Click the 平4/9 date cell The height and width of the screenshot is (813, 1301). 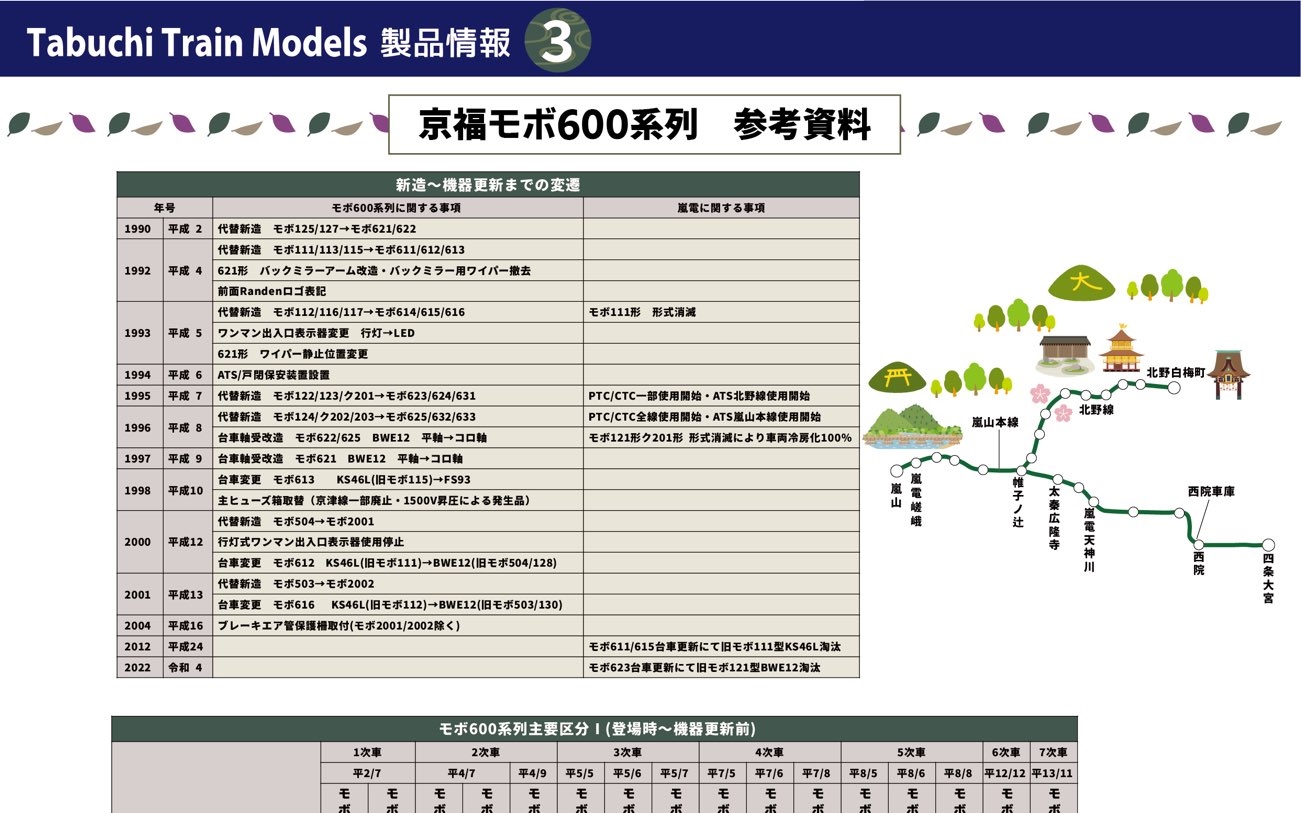(x=533, y=773)
